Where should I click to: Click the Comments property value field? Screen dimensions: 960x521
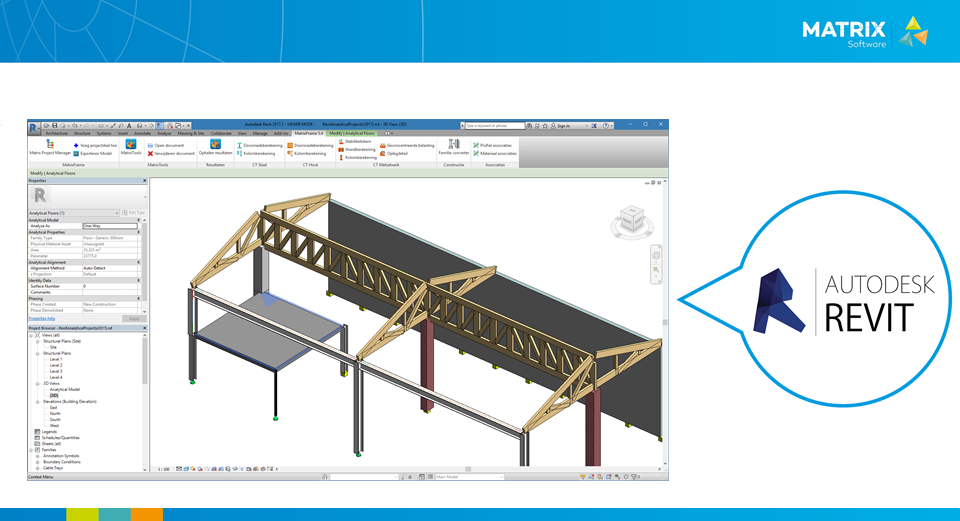[x=110, y=293]
